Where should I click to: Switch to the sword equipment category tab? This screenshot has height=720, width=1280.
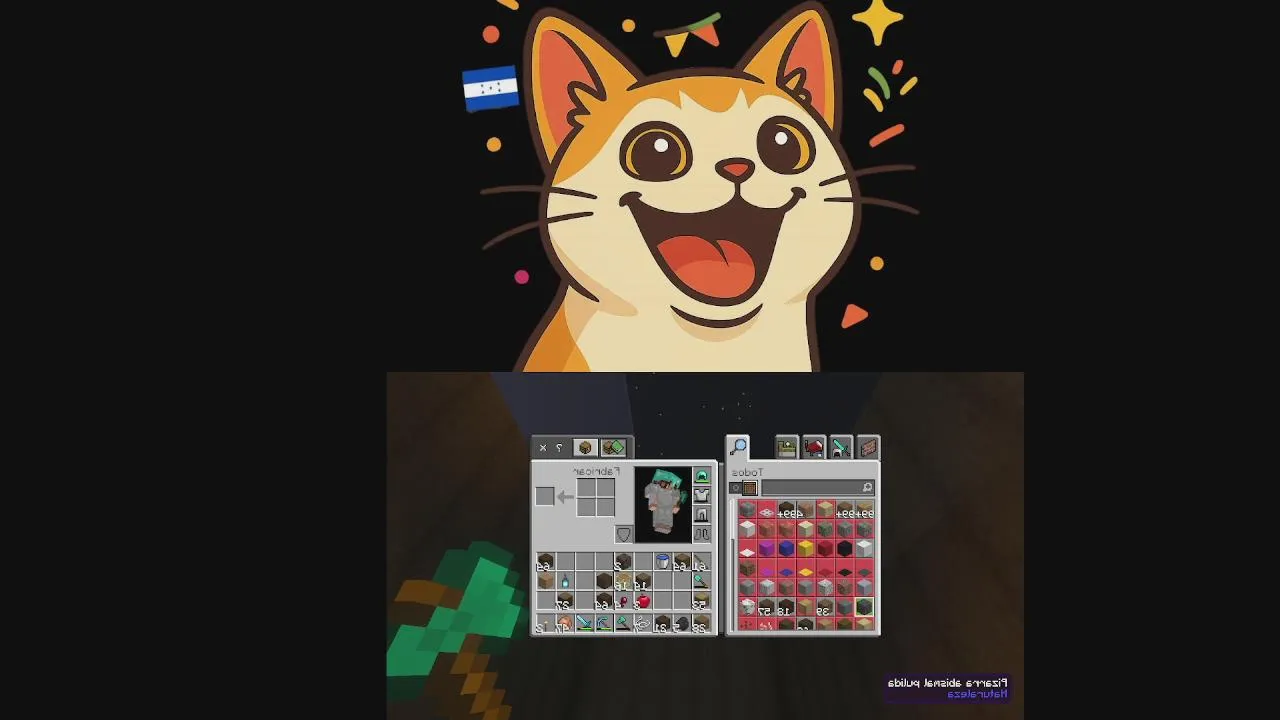(x=841, y=447)
